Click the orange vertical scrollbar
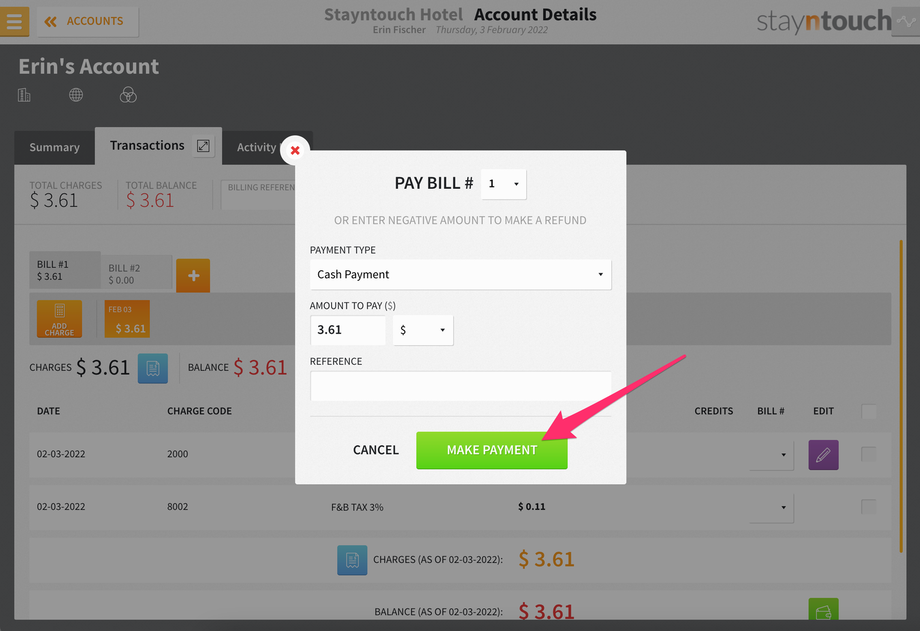The width and height of the screenshot is (920, 631). 901,396
